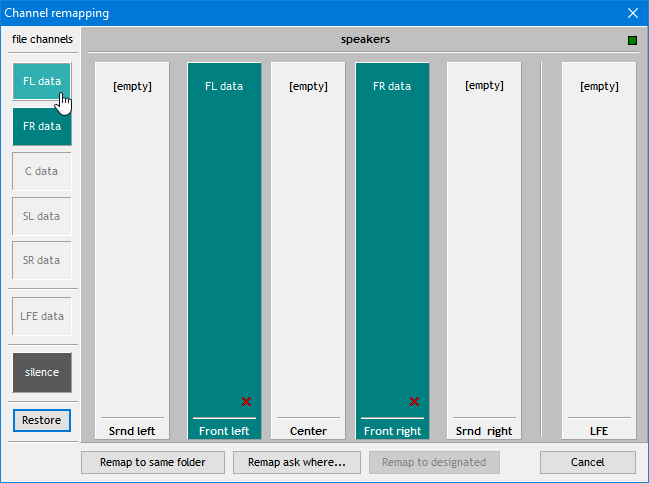The height and width of the screenshot is (483, 649).
Task: Select the FR data file channel
Action: 42,127
